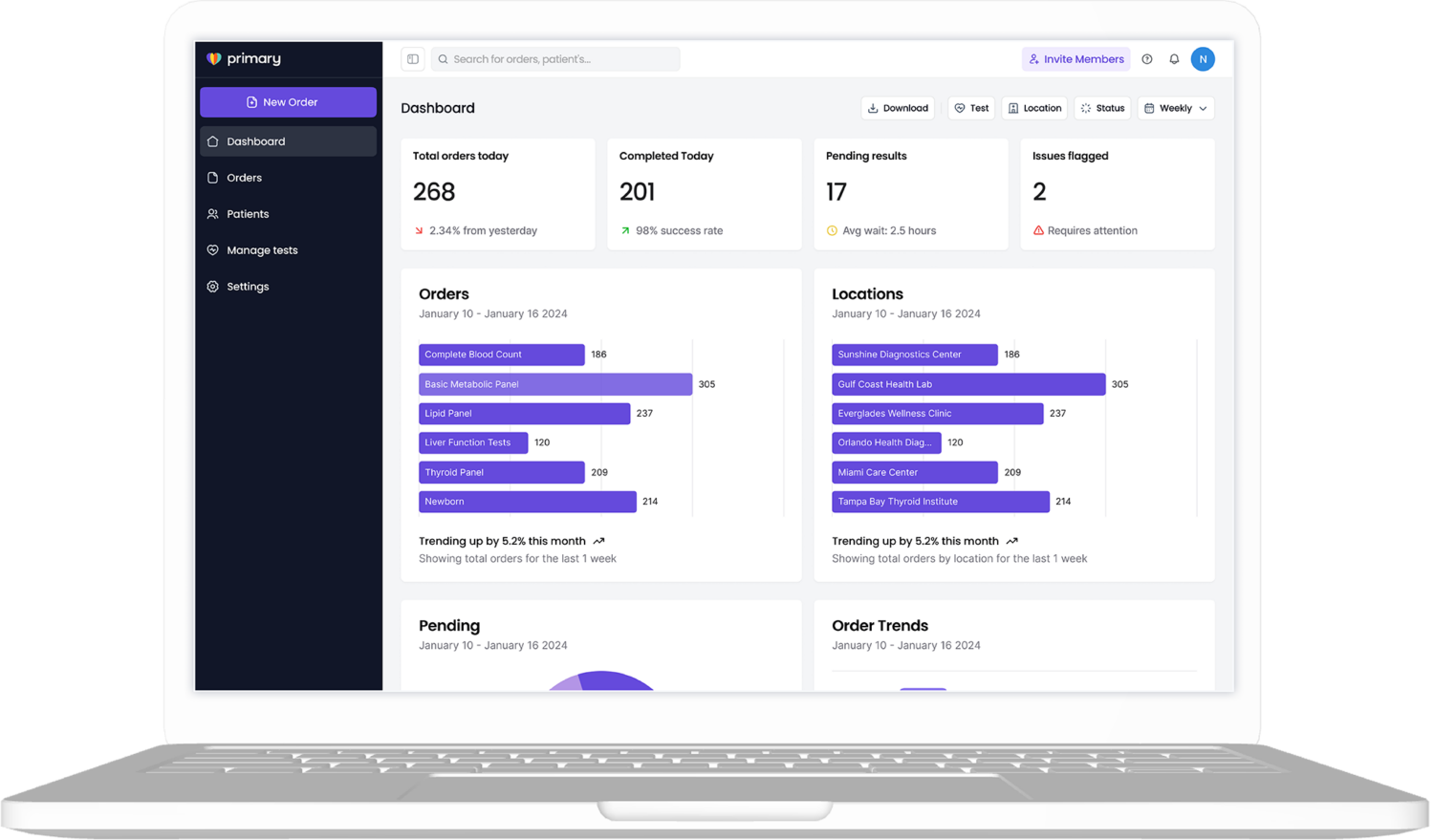Click the New Order button
Viewport: 1434px width, 840px height.
[288, 102]
